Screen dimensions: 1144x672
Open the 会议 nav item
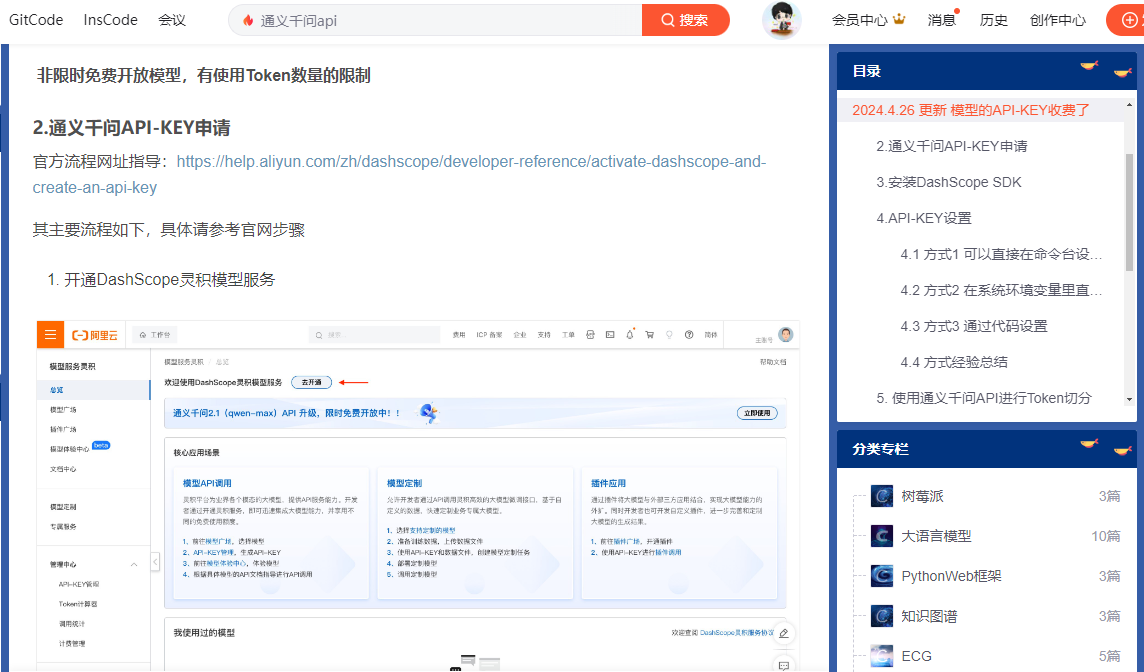point(172,20)
